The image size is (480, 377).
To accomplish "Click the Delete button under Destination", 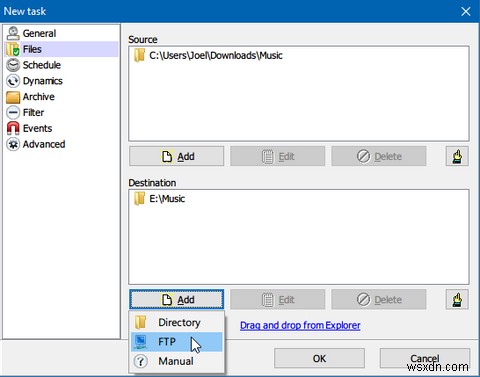I will click(379, 299).
